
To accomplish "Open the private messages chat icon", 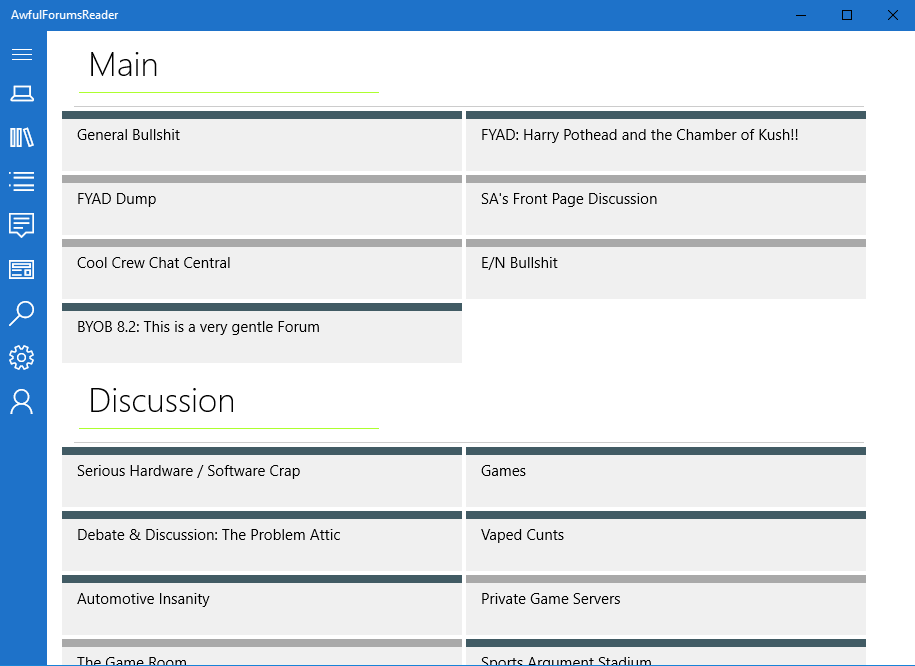I will (22, 225).
